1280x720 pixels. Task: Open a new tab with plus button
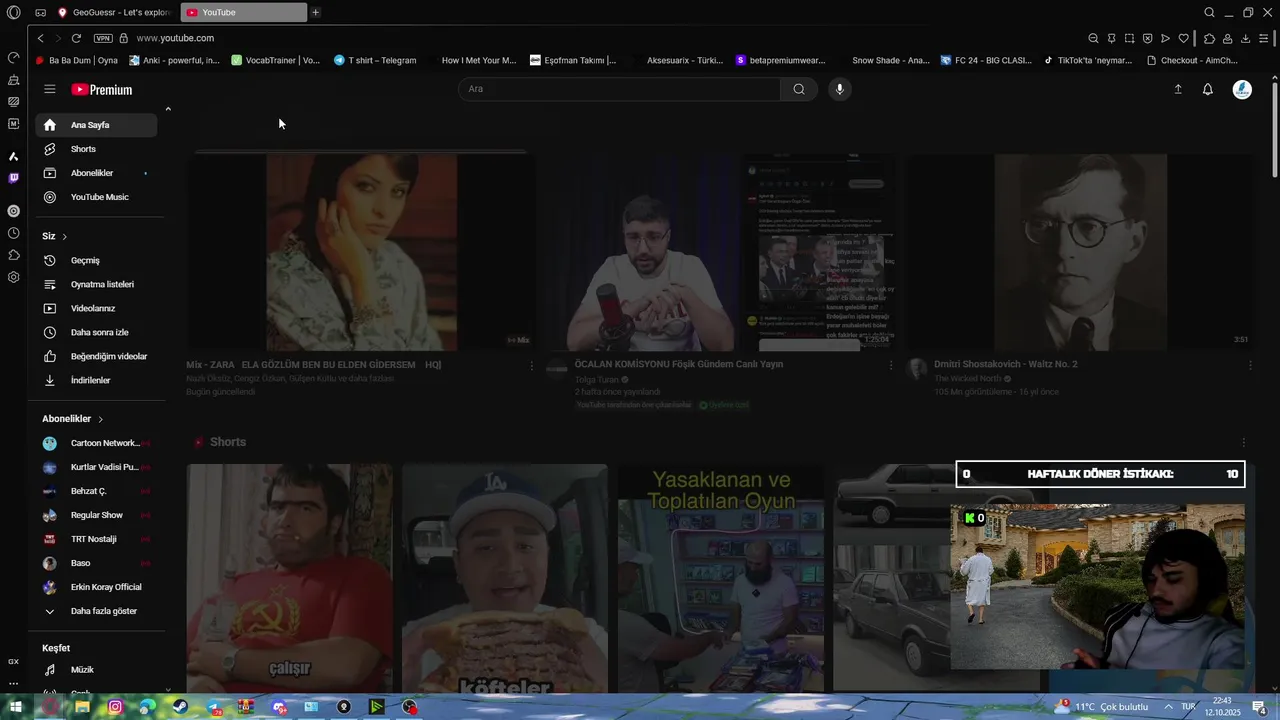click(315, 12)
